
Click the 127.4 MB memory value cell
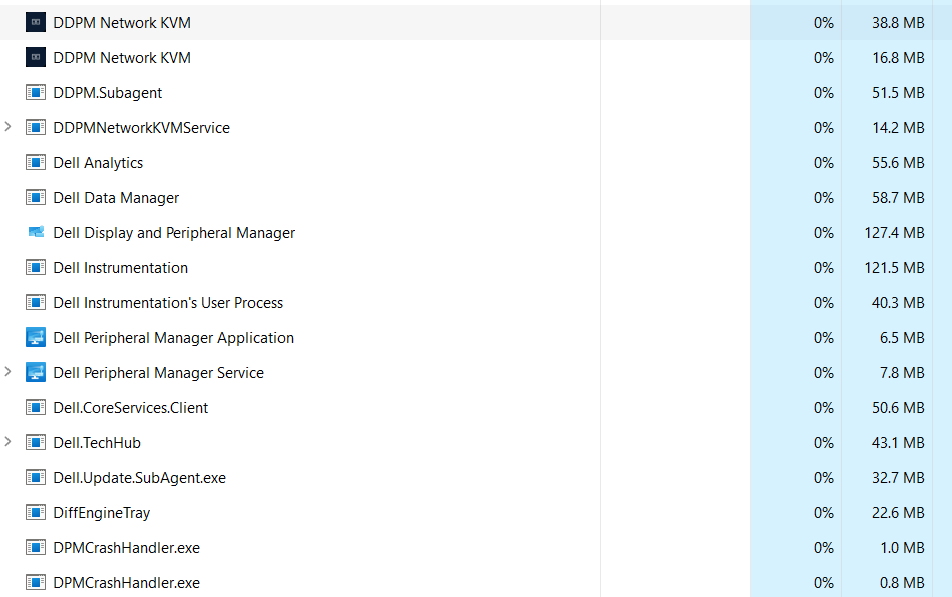pos(897,232)
